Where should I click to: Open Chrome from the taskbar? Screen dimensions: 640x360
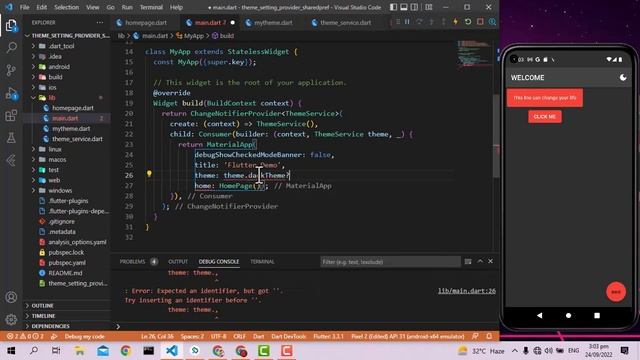pyautogui.click(x=126, y=351)
